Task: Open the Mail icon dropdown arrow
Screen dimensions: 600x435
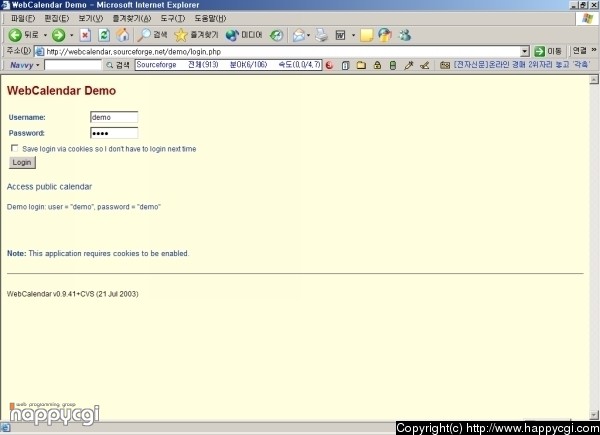Action: pos(308,35)
